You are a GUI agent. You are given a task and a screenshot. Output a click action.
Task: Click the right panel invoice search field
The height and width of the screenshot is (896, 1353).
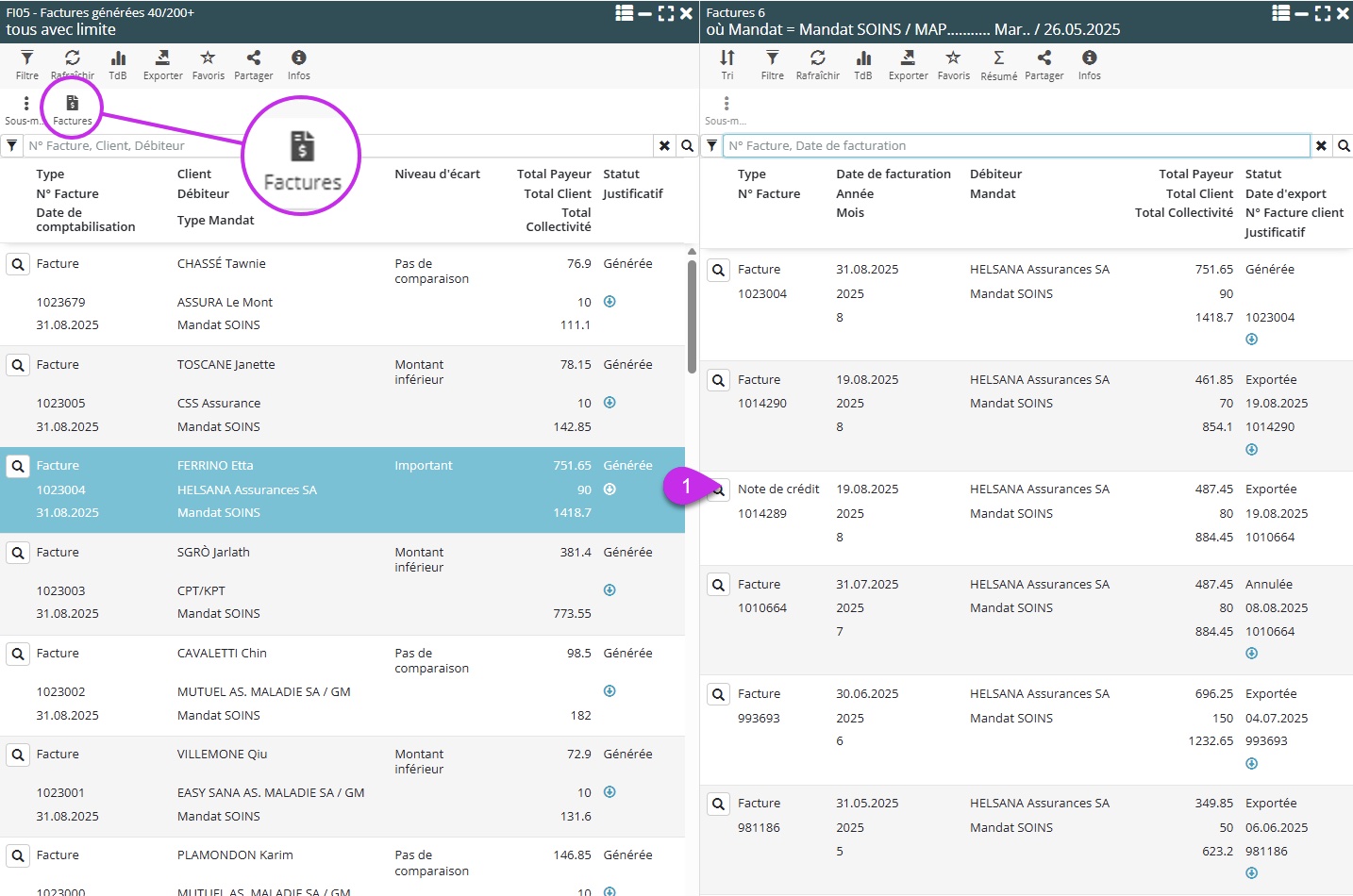[x=1015, y=146]
